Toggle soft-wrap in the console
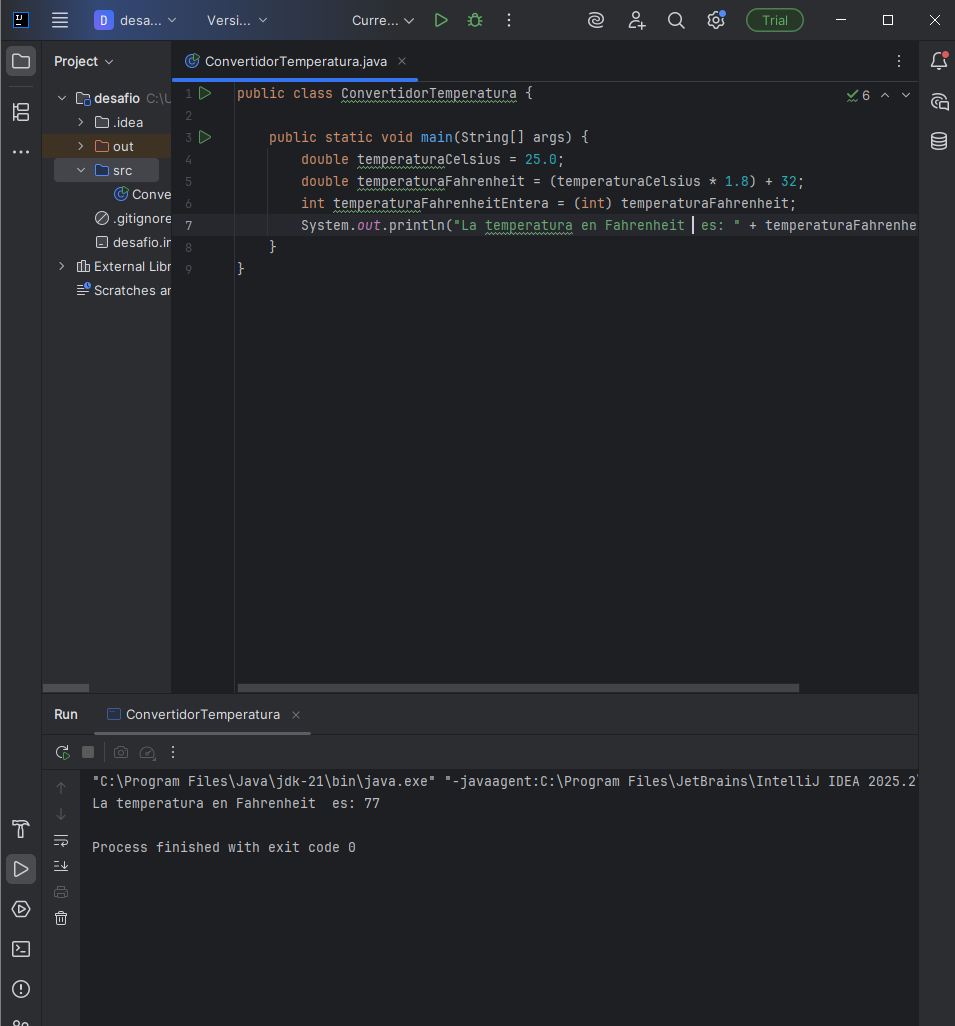Viewport: 955px width, 1026px height. click(x=61, y=840)
